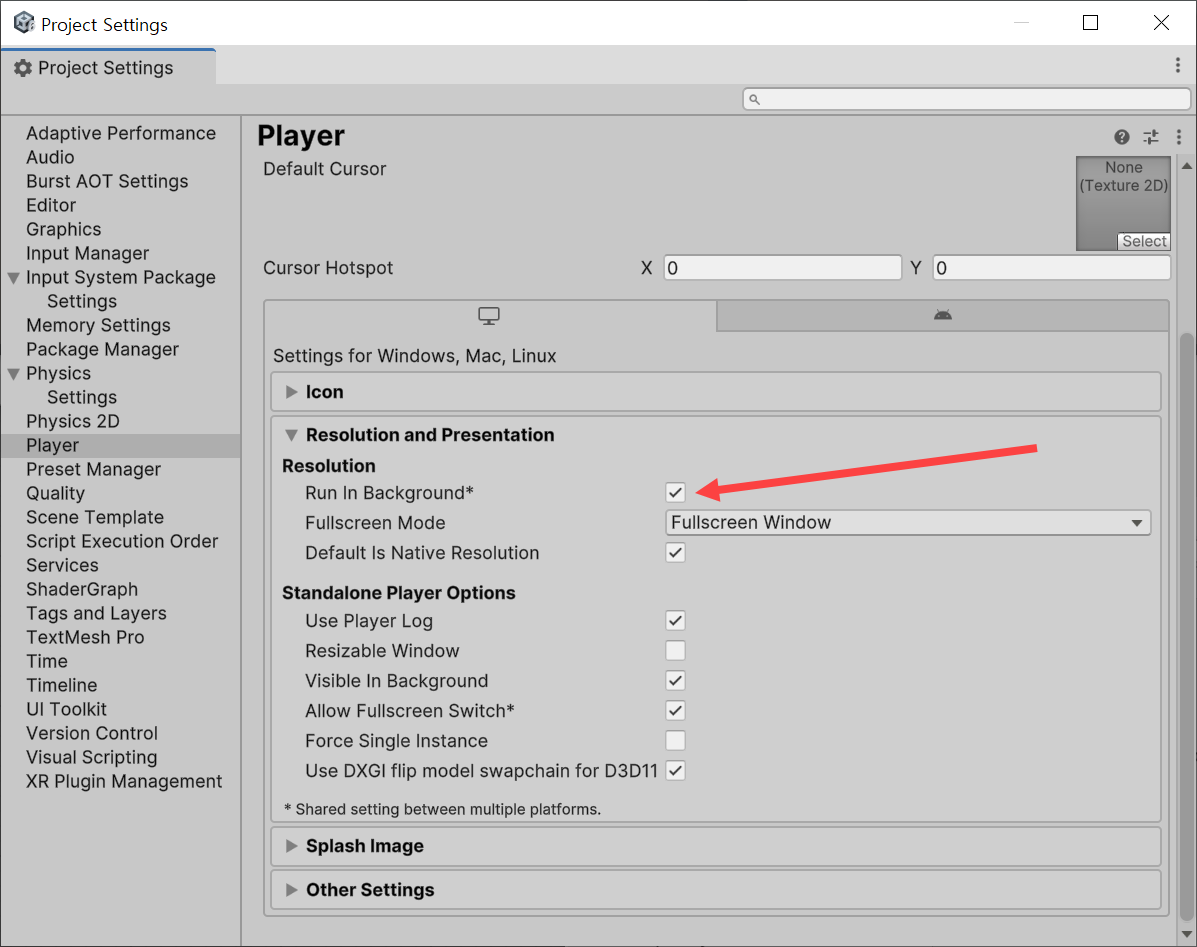1197x947 pixels.
Task: Open Time settings
Action: click(47, 662)
